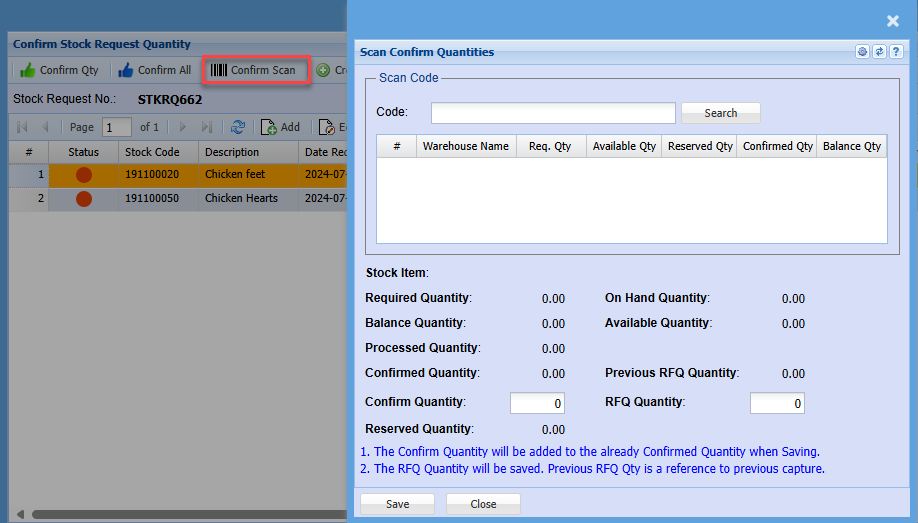The image size is (918, 523).
Task: Go to the first page of grid
Action: (22, 127)
